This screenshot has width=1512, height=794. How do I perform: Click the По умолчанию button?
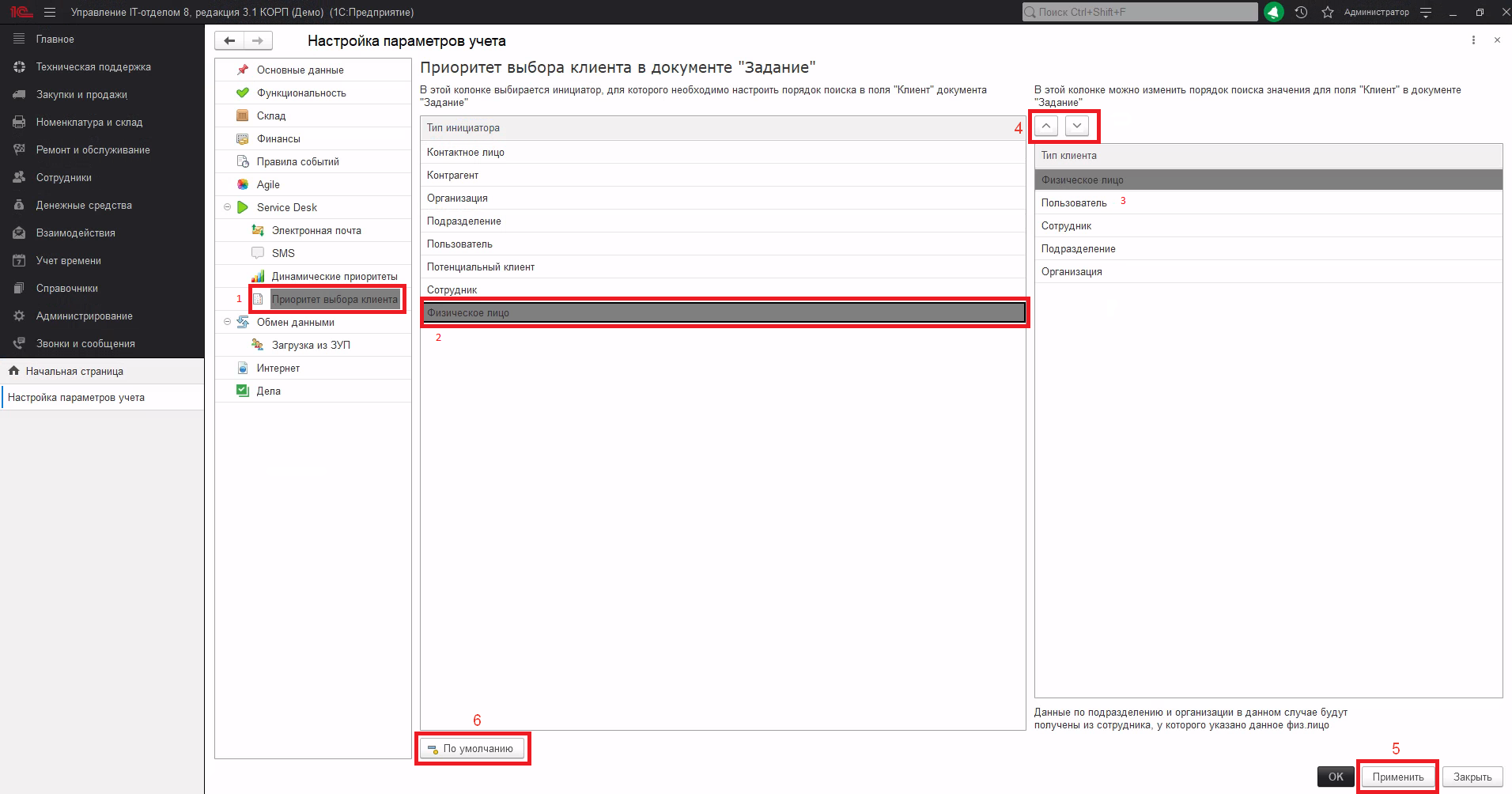click(x=472, y=749)
